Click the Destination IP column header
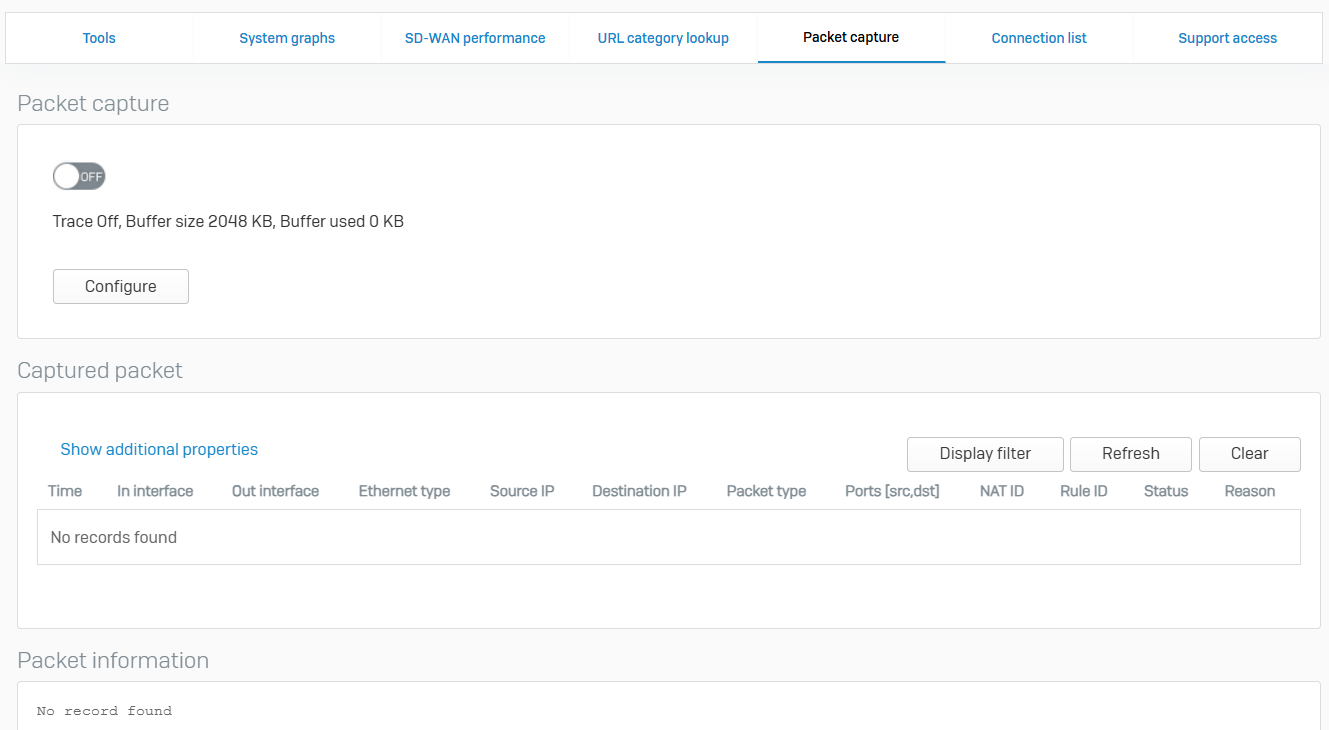Viewport: 1329px width, 730px height. 639,491
